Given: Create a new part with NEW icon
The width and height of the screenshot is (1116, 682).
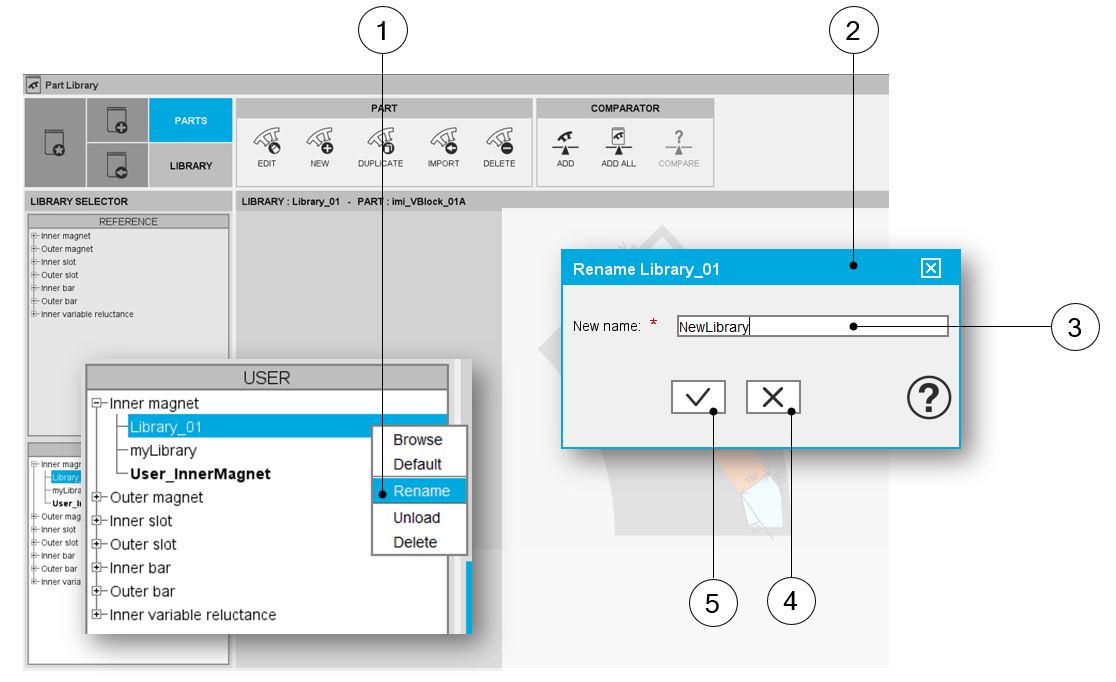Looking at the screenshot, I should [320, 142].
